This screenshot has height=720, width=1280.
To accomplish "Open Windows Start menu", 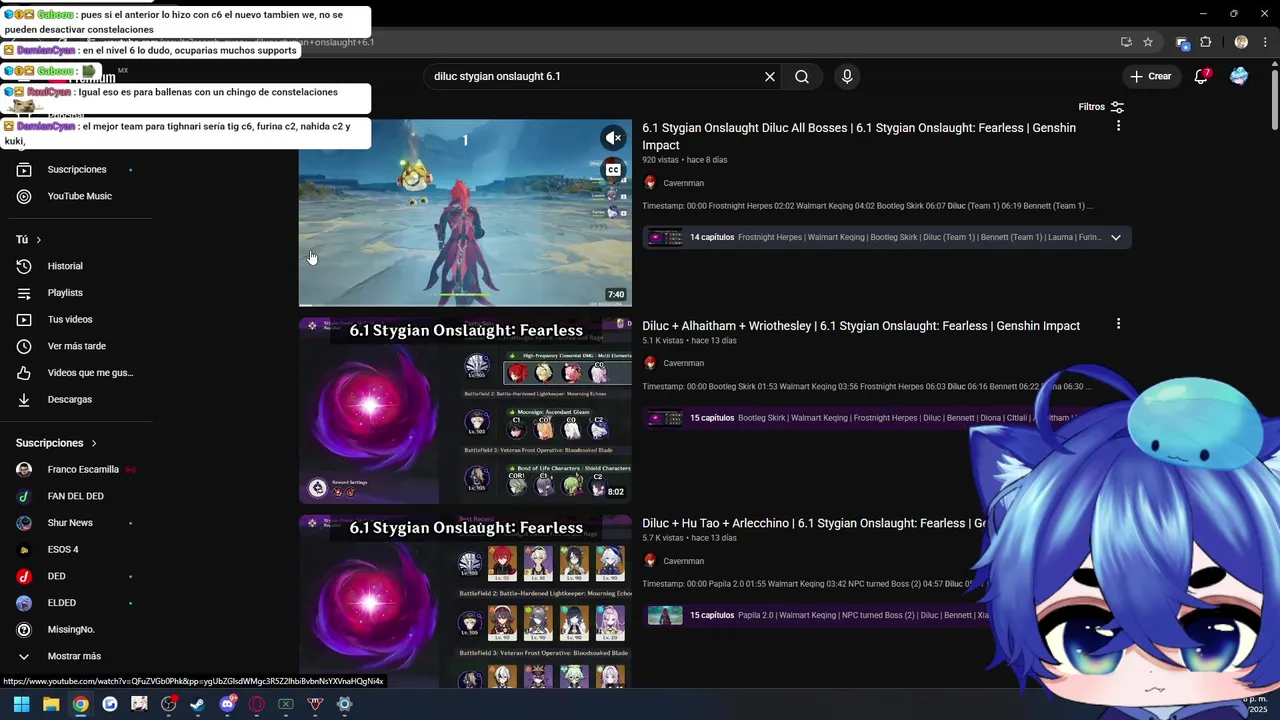I will (21, 704).
